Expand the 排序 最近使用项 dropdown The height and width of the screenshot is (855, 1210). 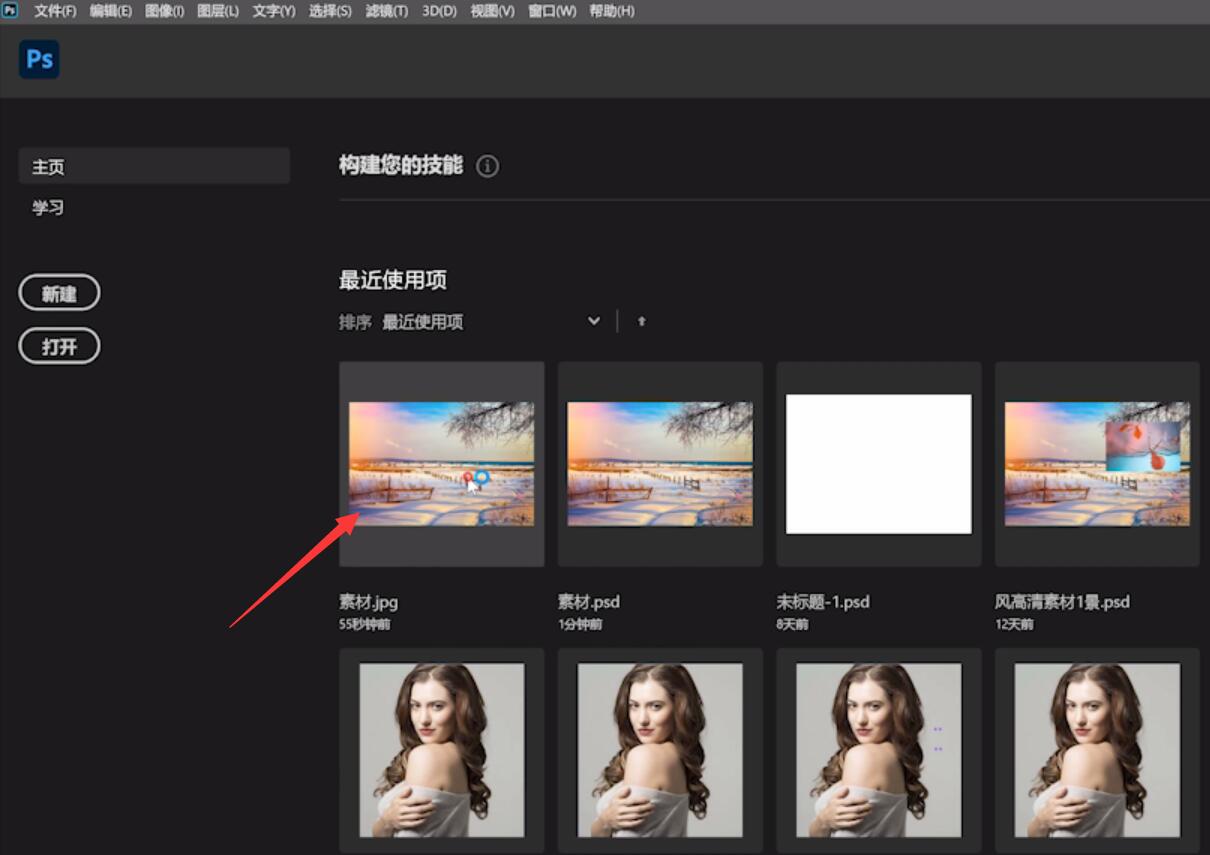[491, 321]
